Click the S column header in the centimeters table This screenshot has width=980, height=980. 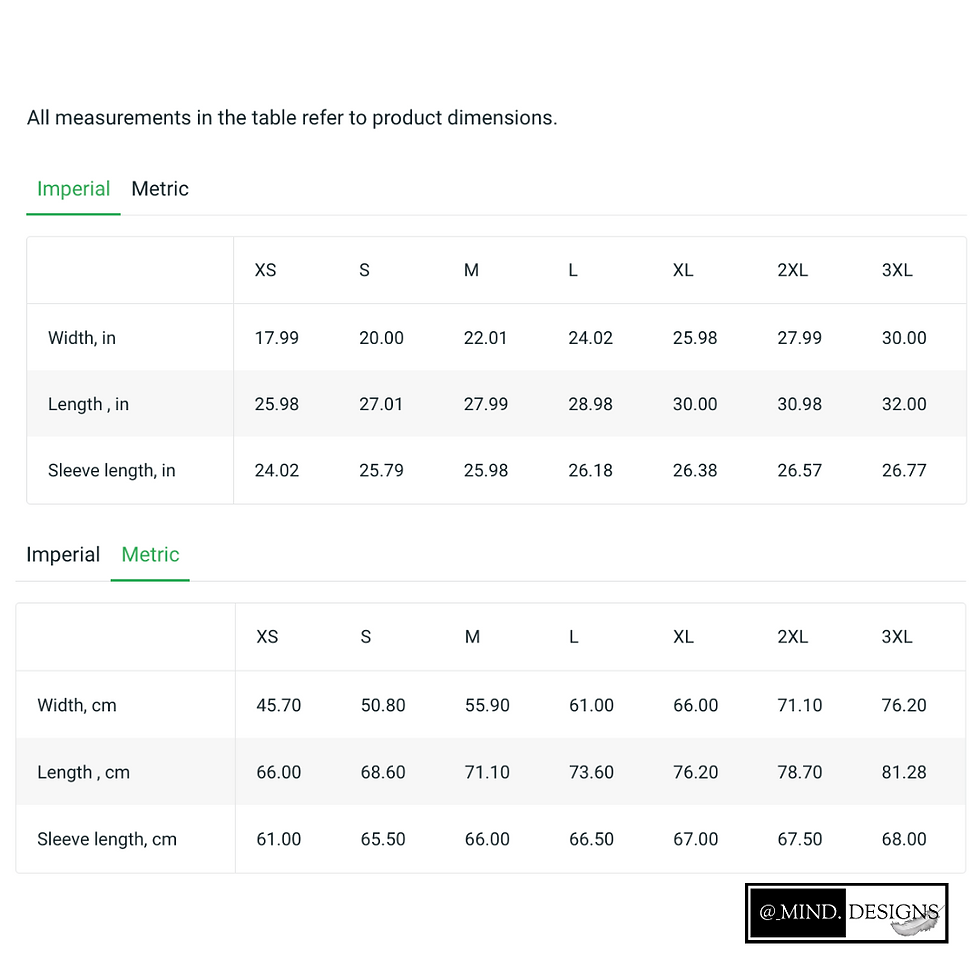366,637
